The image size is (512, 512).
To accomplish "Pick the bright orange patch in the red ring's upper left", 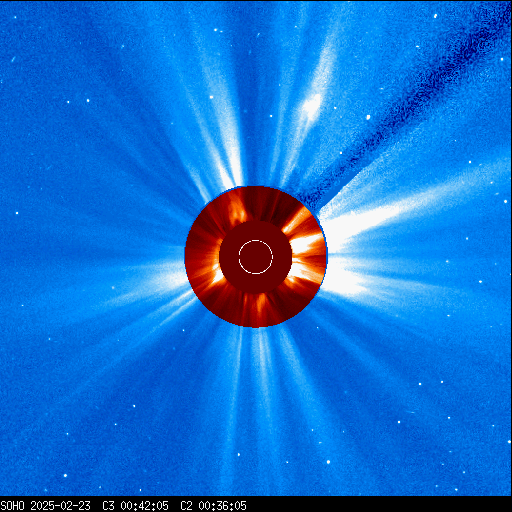I will 237,211.
